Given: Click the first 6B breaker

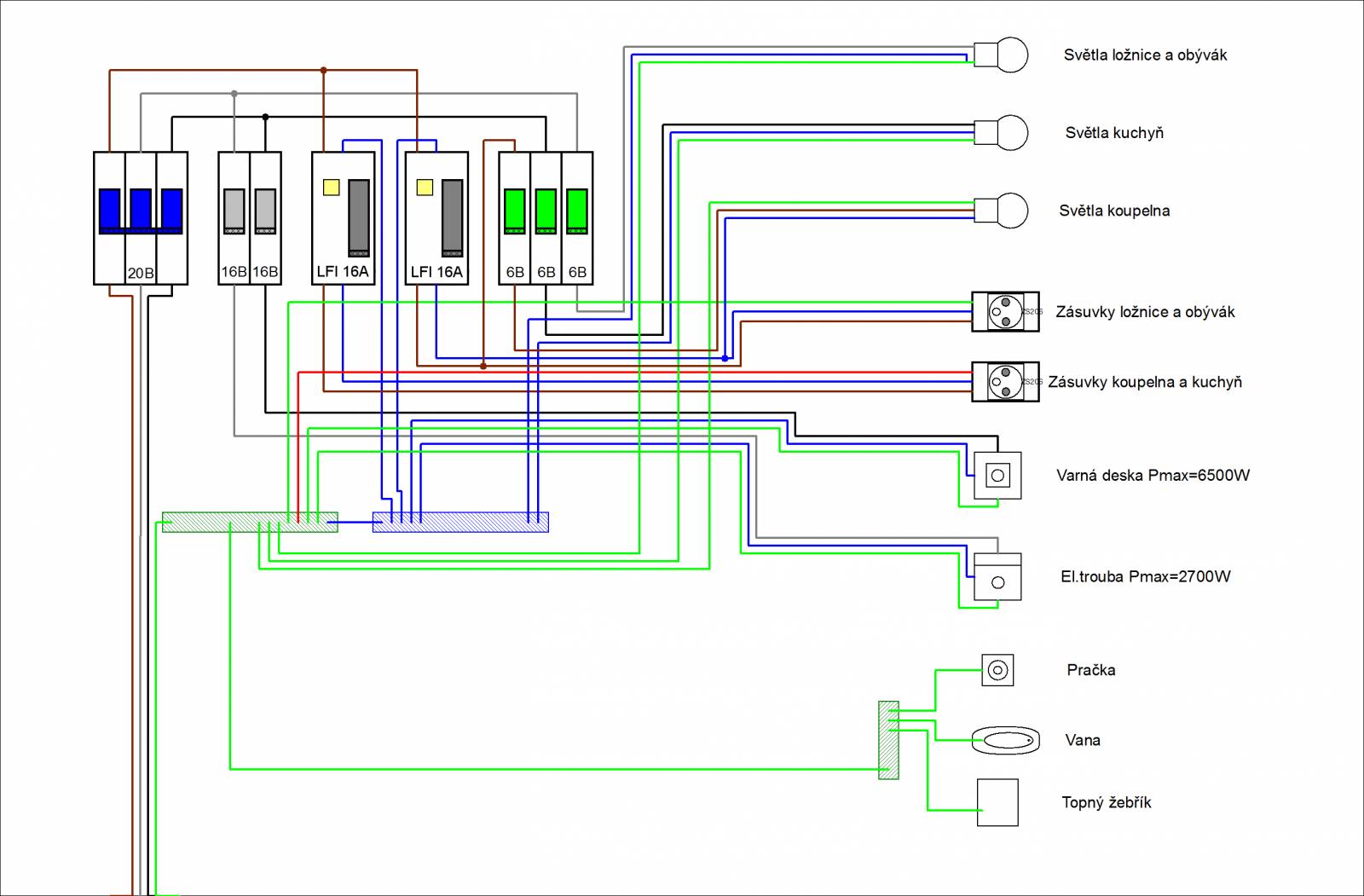Looking at the screenshot, I should [x=515, y=218].
